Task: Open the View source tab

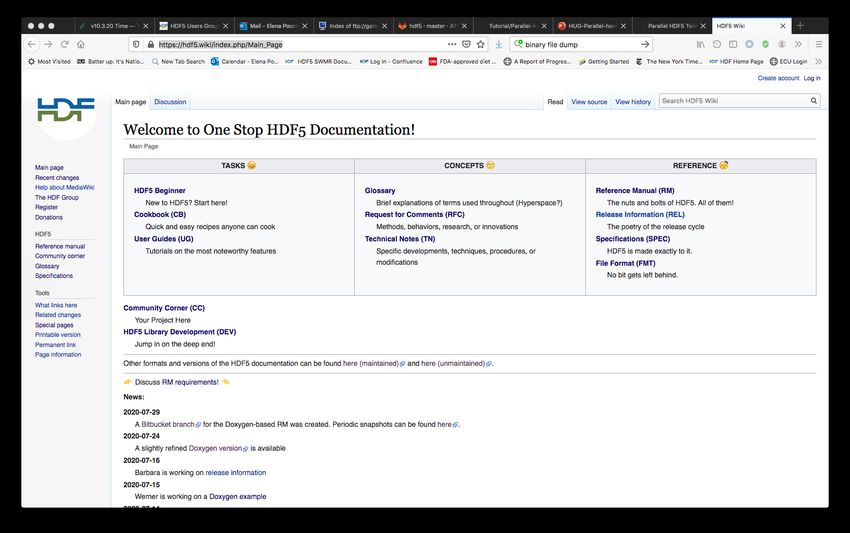Action: 589,102
